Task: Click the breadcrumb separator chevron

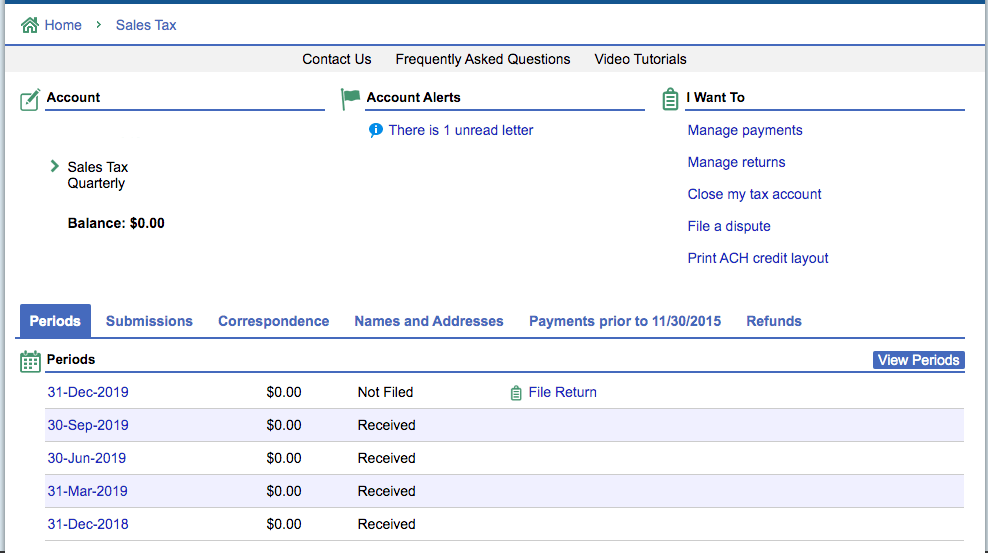Action: tap(98, 25)
